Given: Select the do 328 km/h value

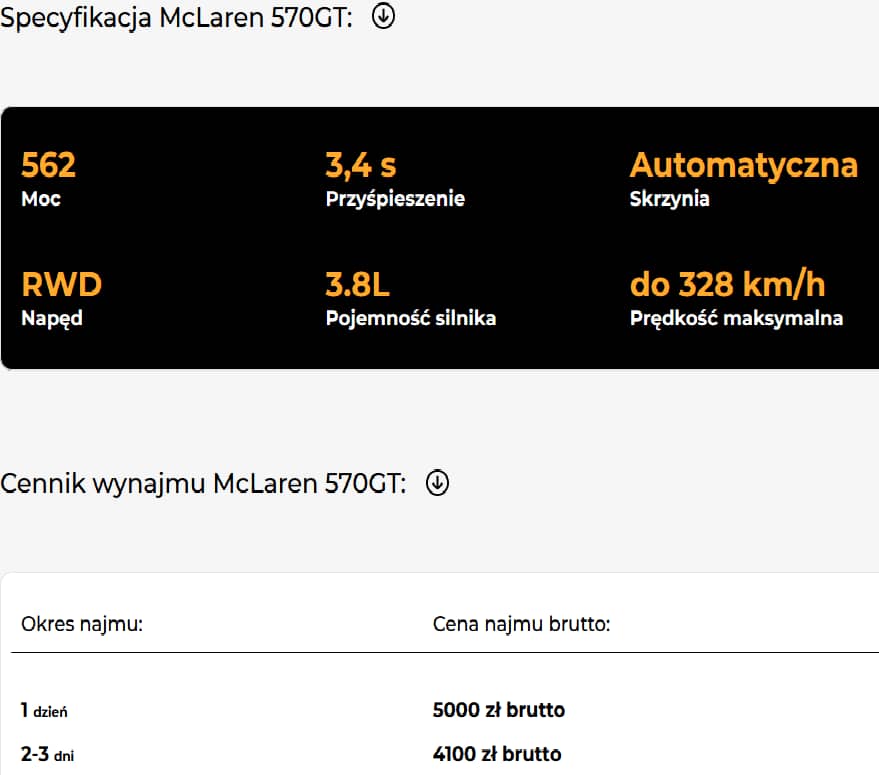Looking at the screenshot, I should (x=727, y=285).
